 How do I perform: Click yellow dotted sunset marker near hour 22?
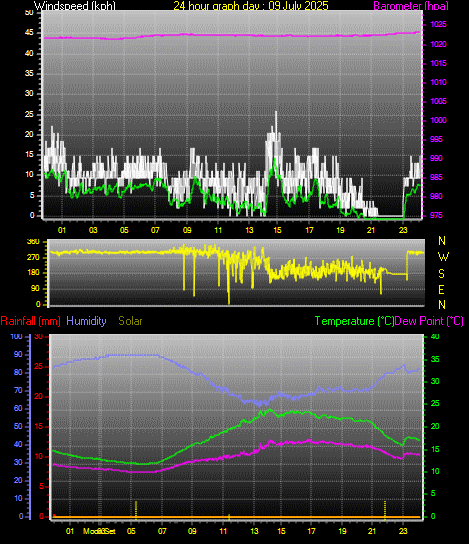[385, 510]
